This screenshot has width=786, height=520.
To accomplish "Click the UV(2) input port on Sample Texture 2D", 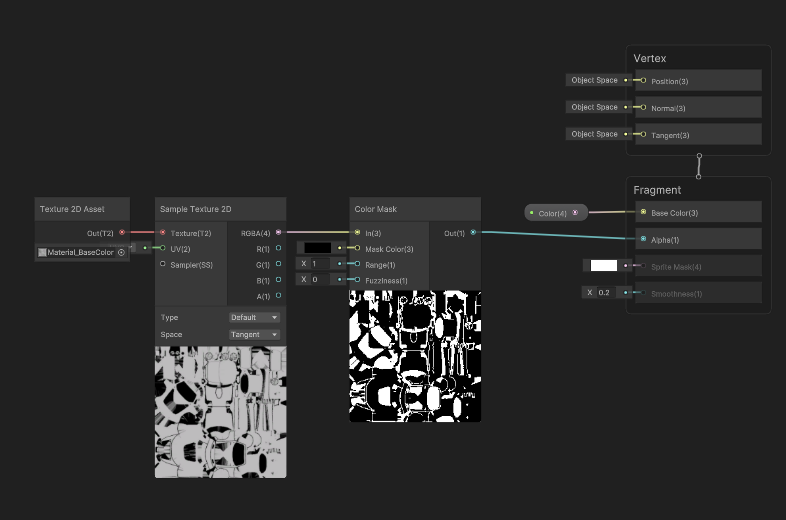I will click(x=163, y=248).
